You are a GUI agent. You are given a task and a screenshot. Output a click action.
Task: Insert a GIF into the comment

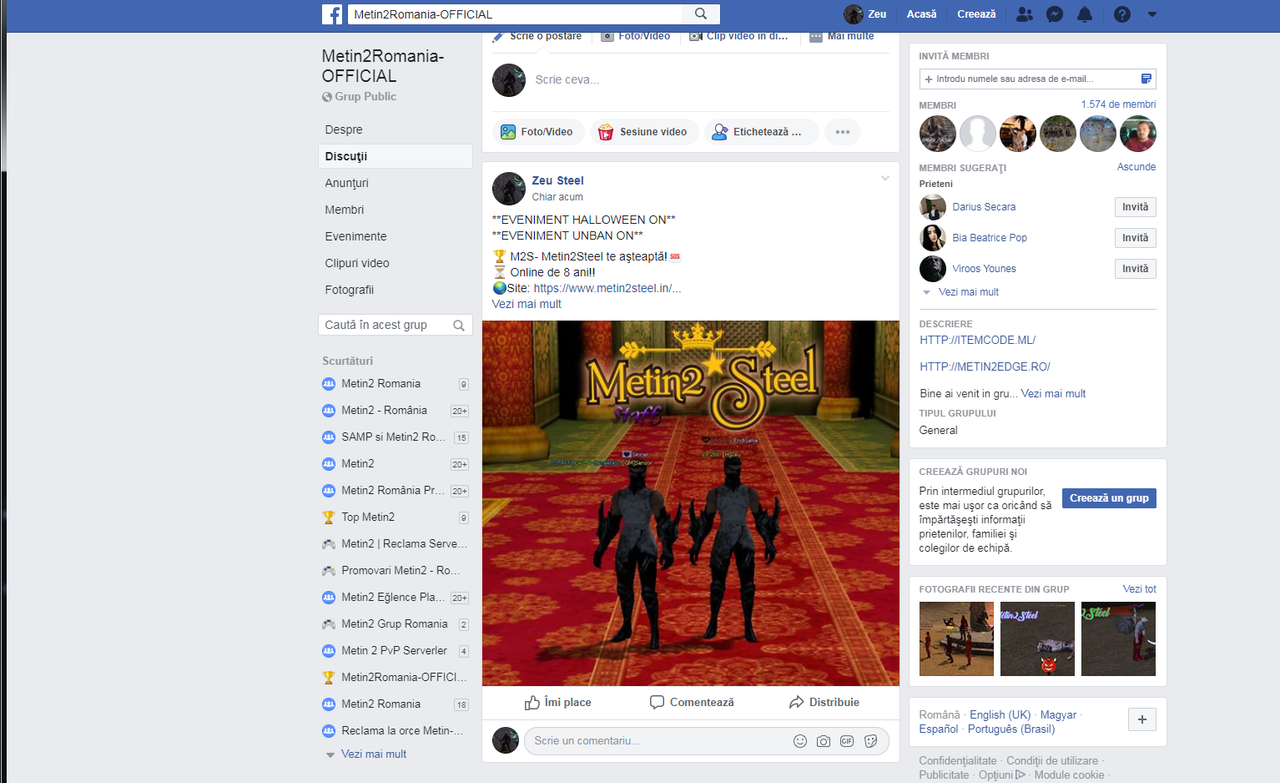pyautogui.click(x=847, y=741)
